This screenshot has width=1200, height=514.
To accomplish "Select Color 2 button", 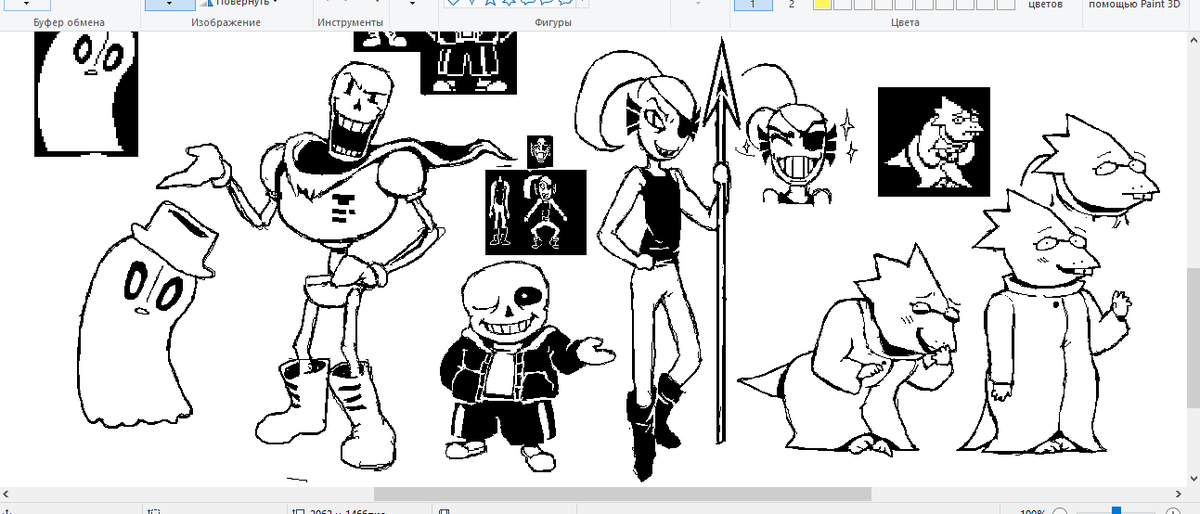I will click(x=791, y=4).
